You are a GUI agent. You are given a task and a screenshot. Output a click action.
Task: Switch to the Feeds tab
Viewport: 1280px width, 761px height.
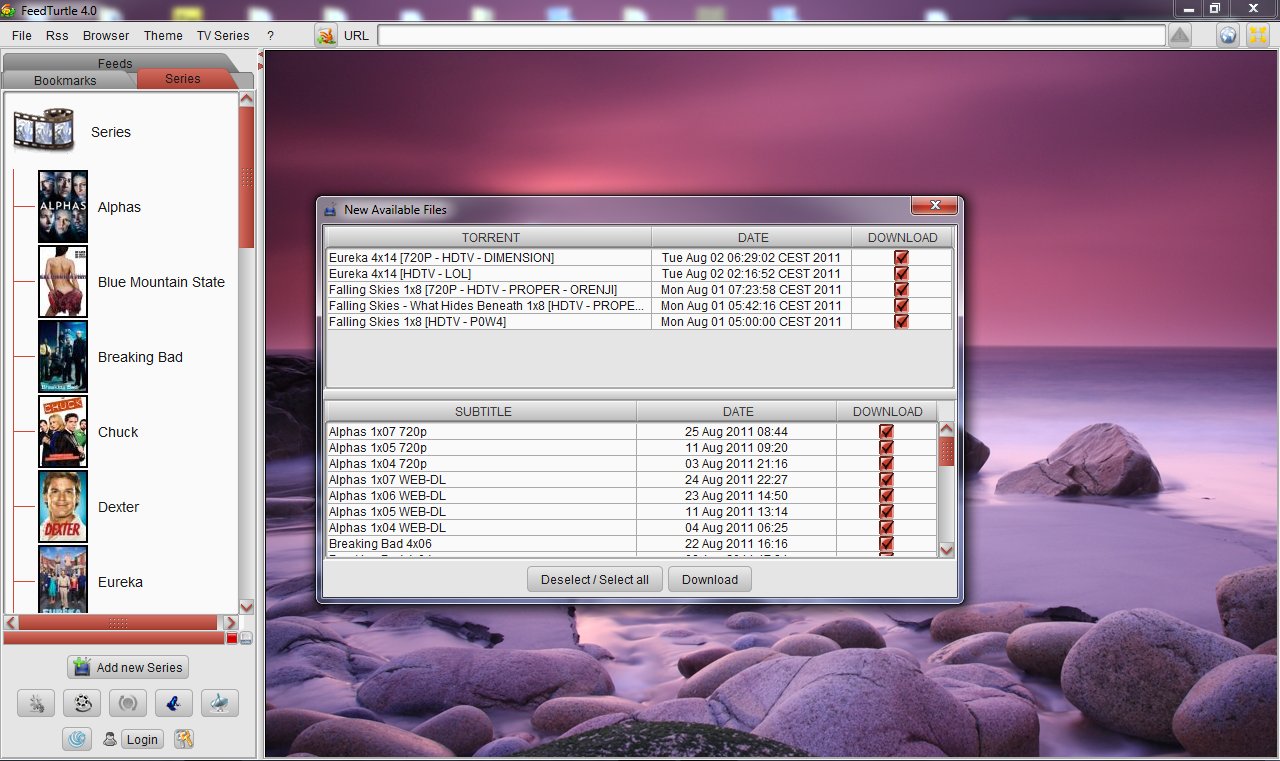point(115,63)
